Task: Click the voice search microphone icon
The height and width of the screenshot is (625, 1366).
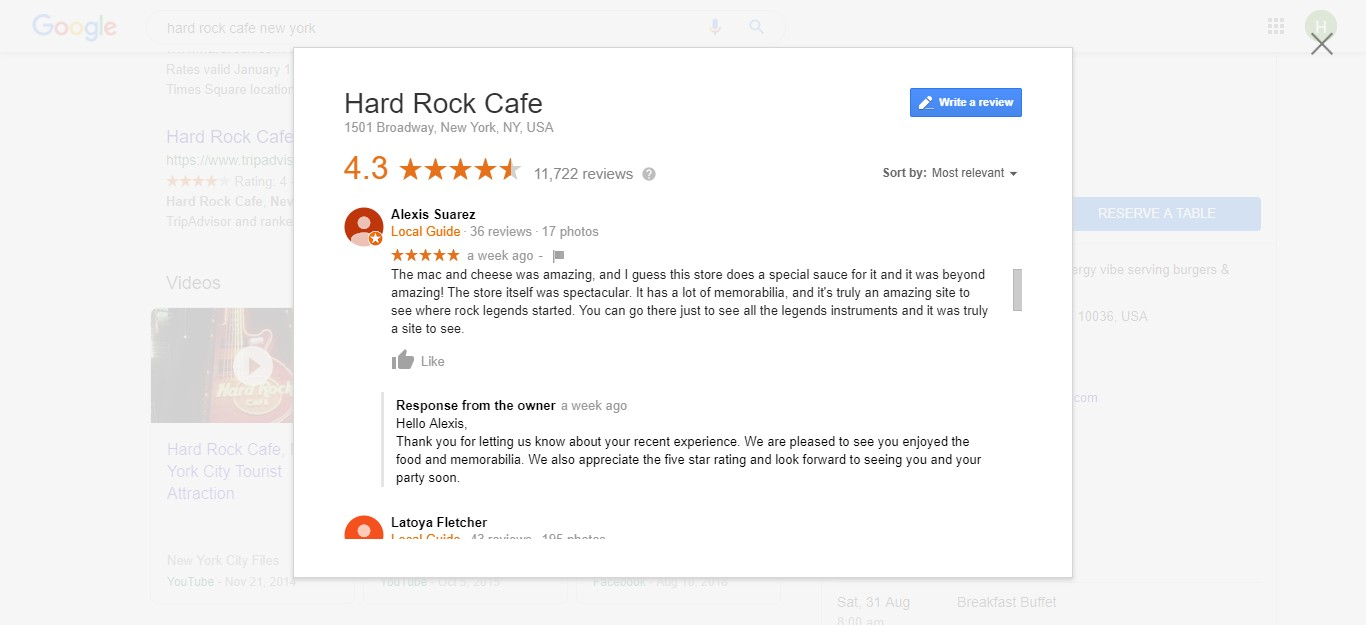Action: (x=714, y=27)
